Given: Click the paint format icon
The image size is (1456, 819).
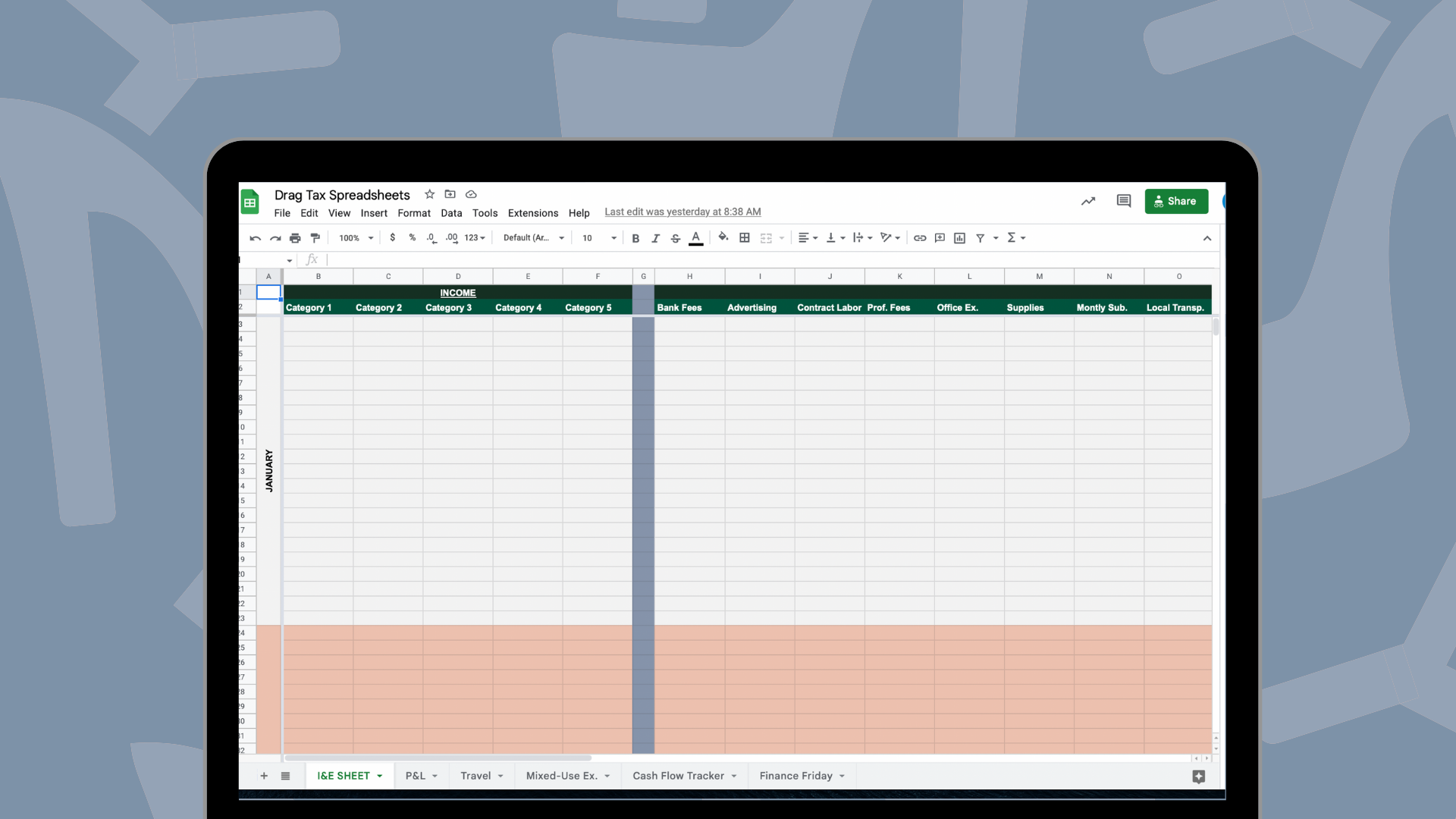Looking at the screenshot, I should (315, 238).
